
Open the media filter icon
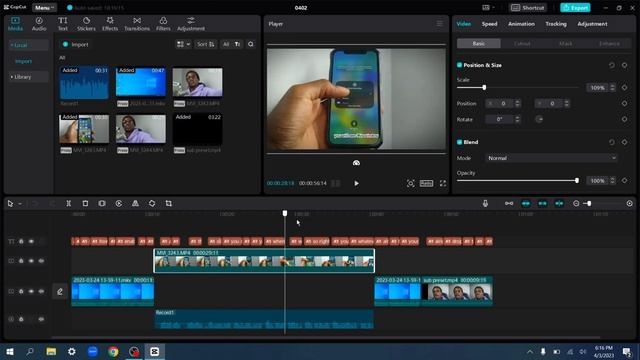238,44
